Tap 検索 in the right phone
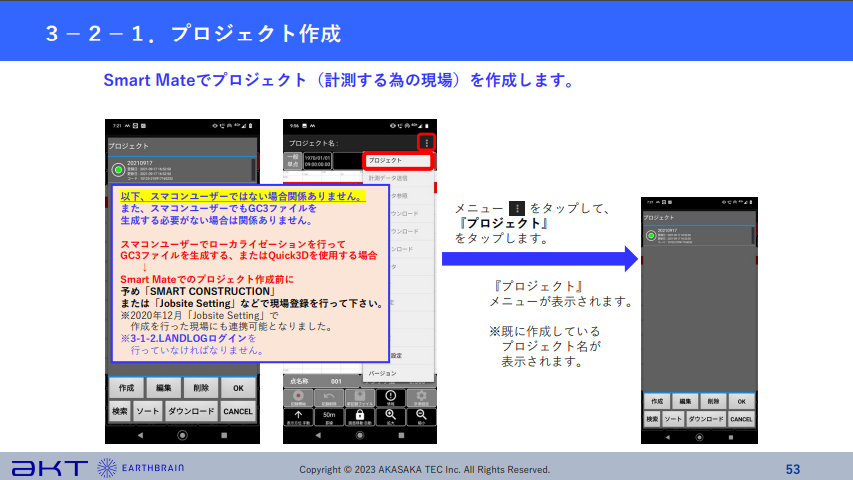This screenshot has height=480, width=853. (x=652, y=419)
